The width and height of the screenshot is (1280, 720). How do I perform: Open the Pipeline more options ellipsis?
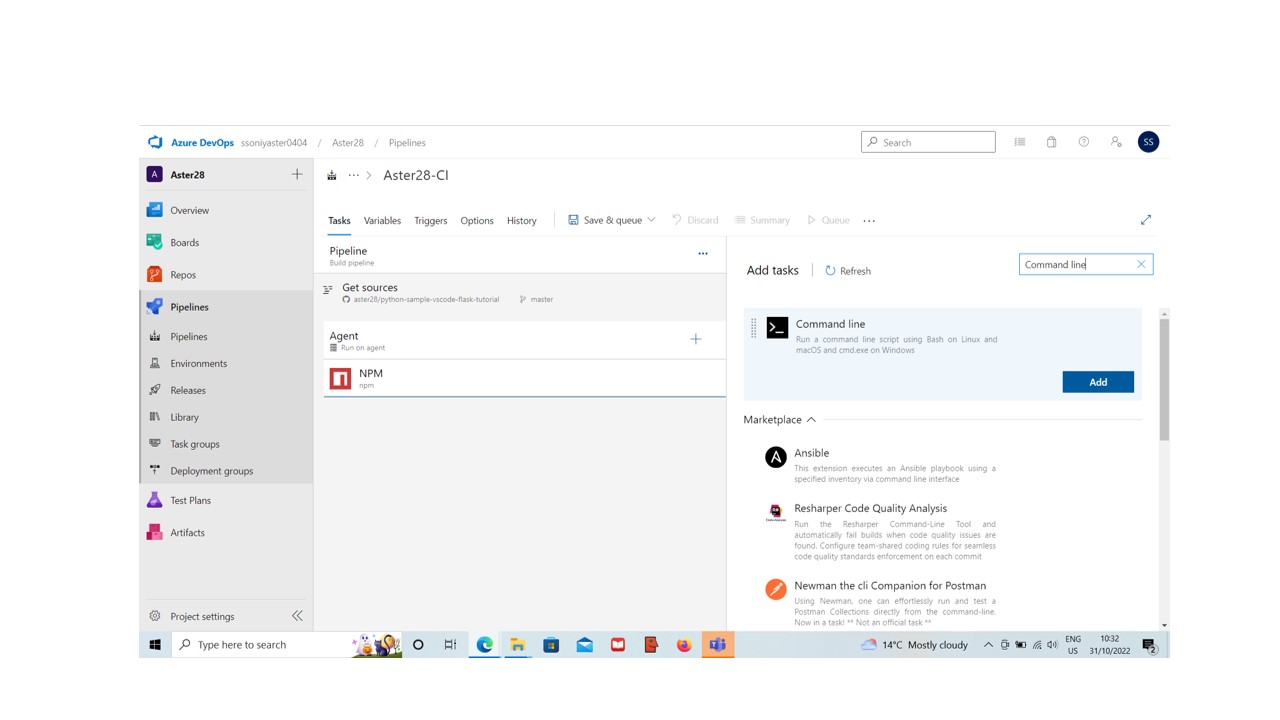(x=703, y=254)
